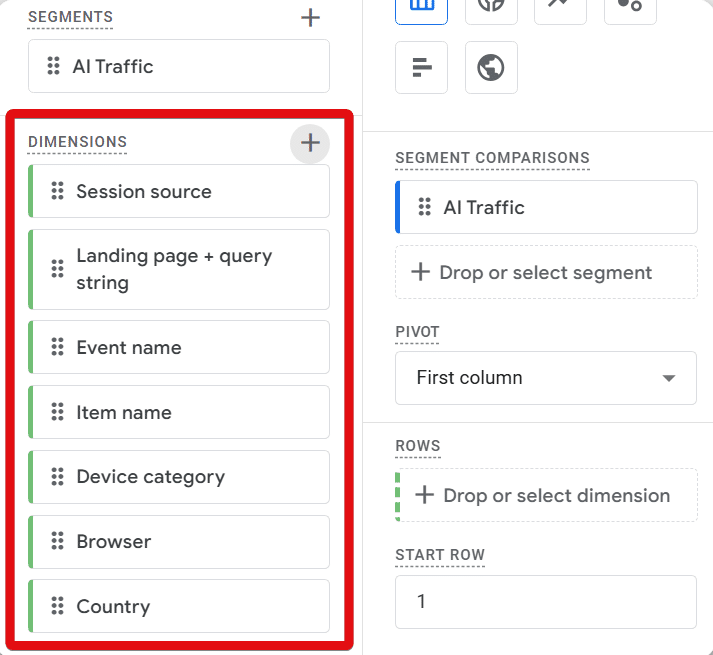Viewport: 713px width, 655px height.
Task: Grab the drag handle of Browser
Action: [57, 541]
